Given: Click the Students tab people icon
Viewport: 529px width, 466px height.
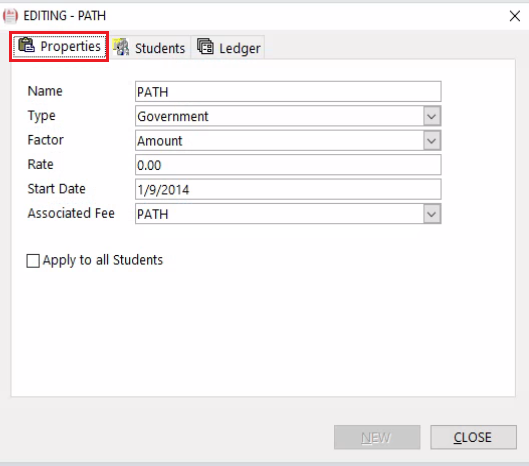Looking at the screenshot, I should point(121,47).
